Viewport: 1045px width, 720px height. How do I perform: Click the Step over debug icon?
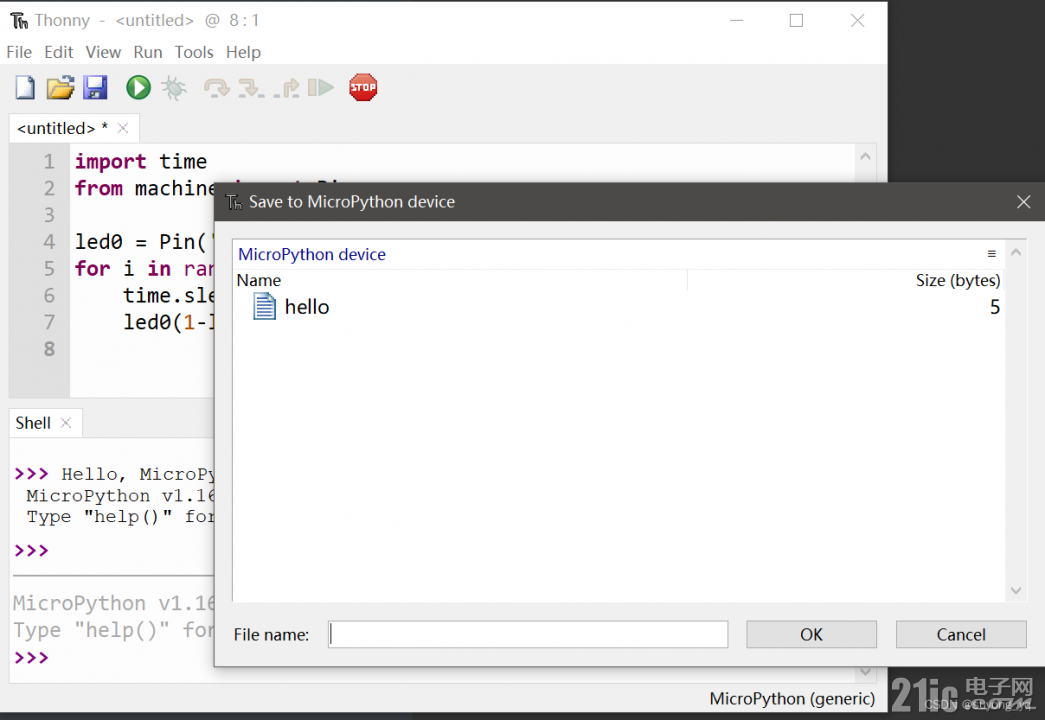tap(217, 88)
